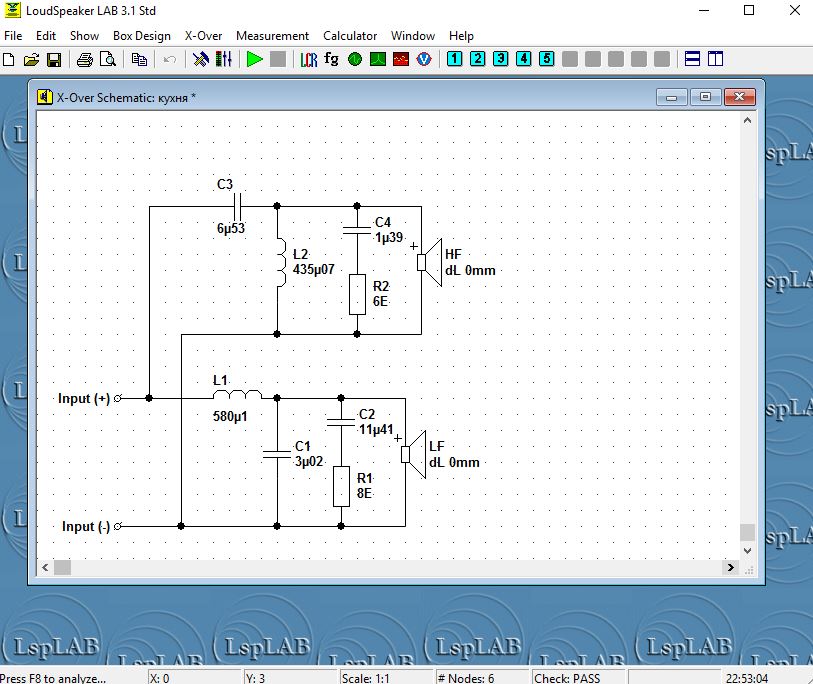Maximize the X-Over Schematic child window

[705, 97]
